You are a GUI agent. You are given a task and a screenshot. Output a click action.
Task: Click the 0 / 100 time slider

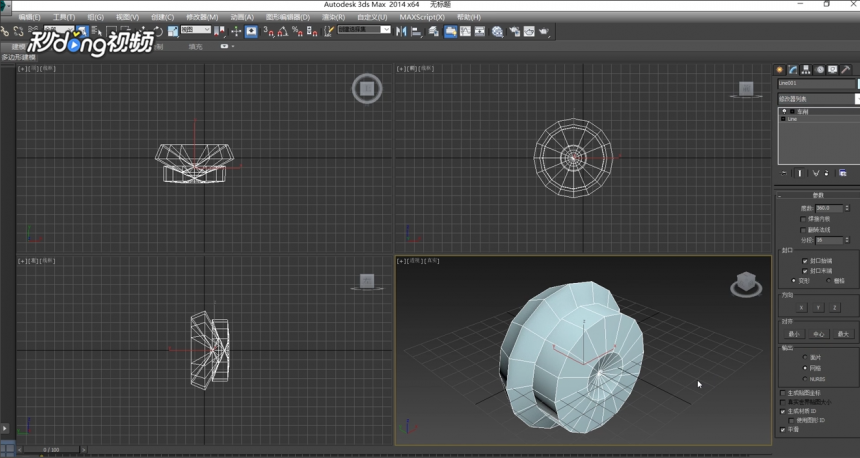(x=50, y=450)
